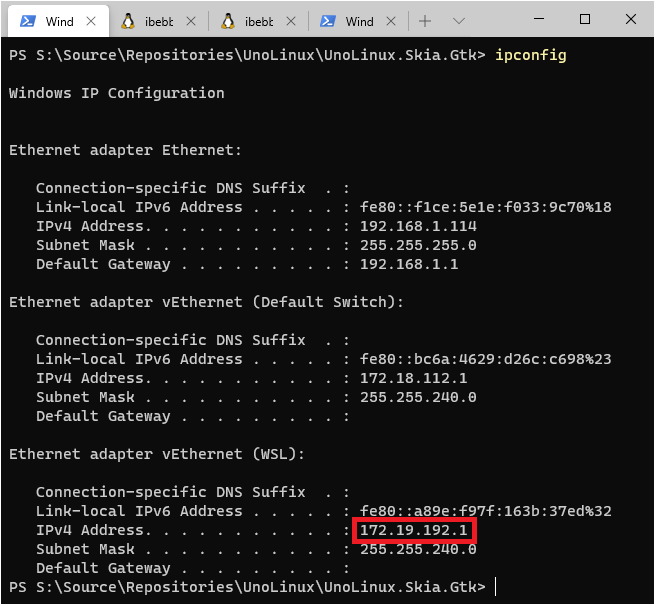The image size is (655, 605).
Task: Switch to the first Wind PowerShell tab
Action: 59,21
